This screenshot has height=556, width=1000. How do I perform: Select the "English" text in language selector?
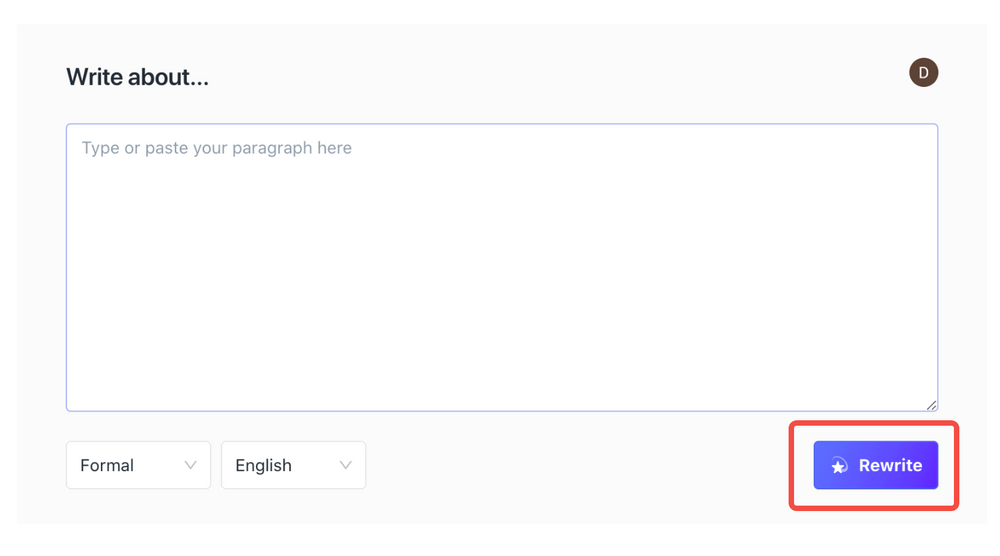[x=263, y=465]
